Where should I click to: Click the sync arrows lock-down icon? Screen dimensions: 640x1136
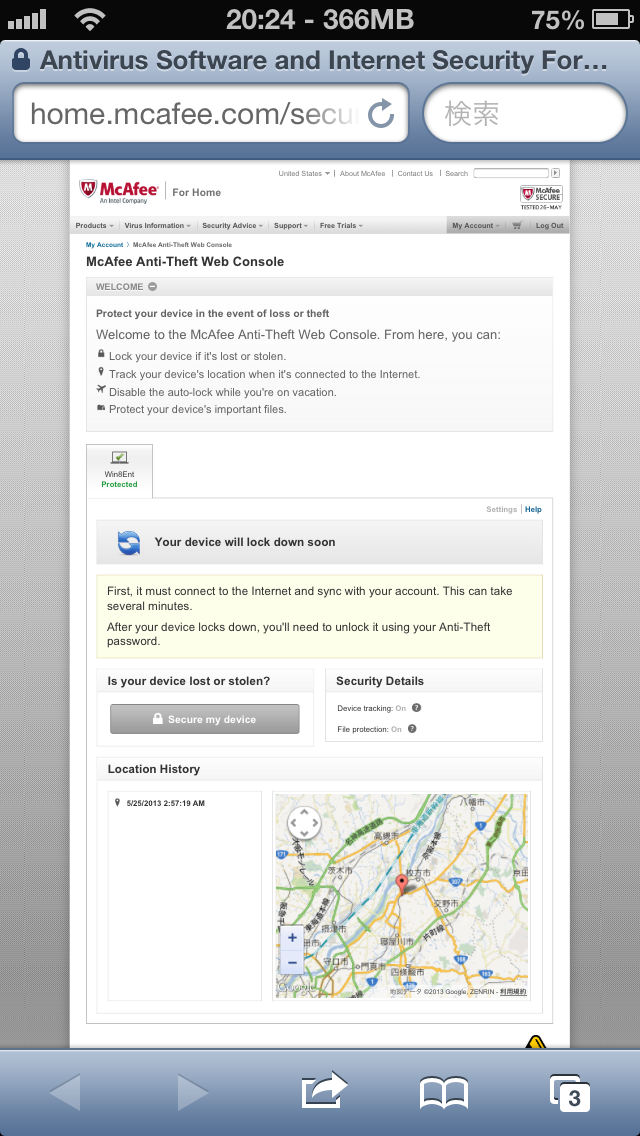129,542
